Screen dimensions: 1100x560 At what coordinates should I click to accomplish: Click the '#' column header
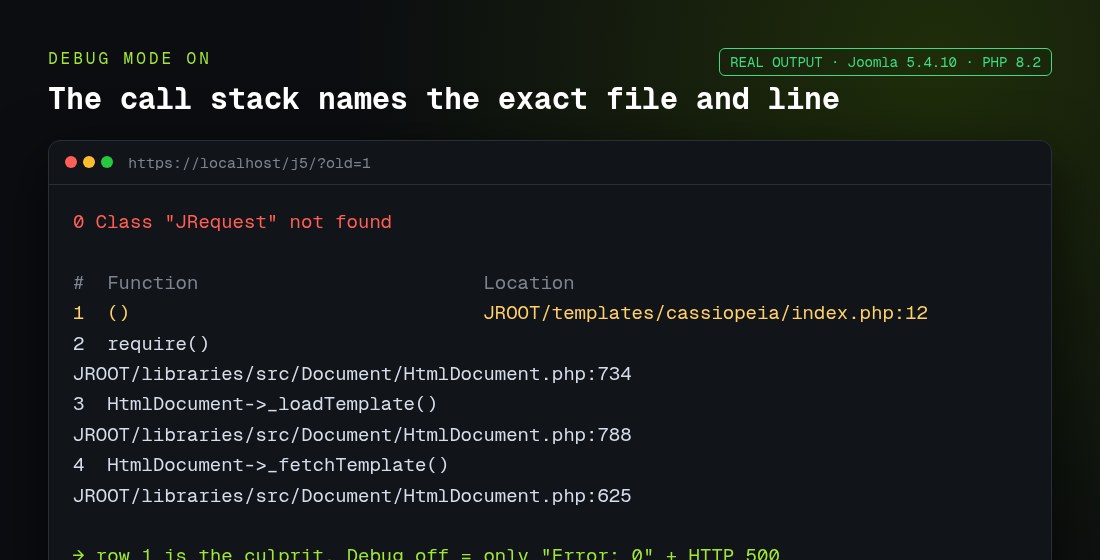point(79,283)
